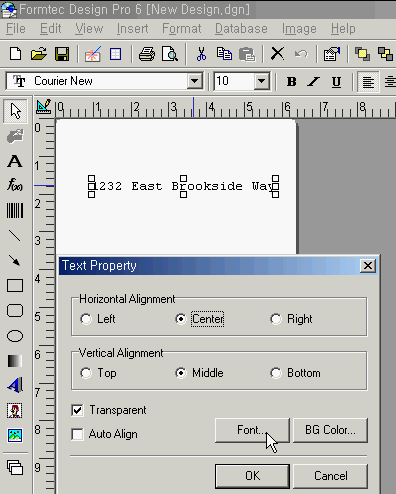Save the design with the floppy icon
The width and height of the screenshot is (396, 494).
click(x=62, y=54)
